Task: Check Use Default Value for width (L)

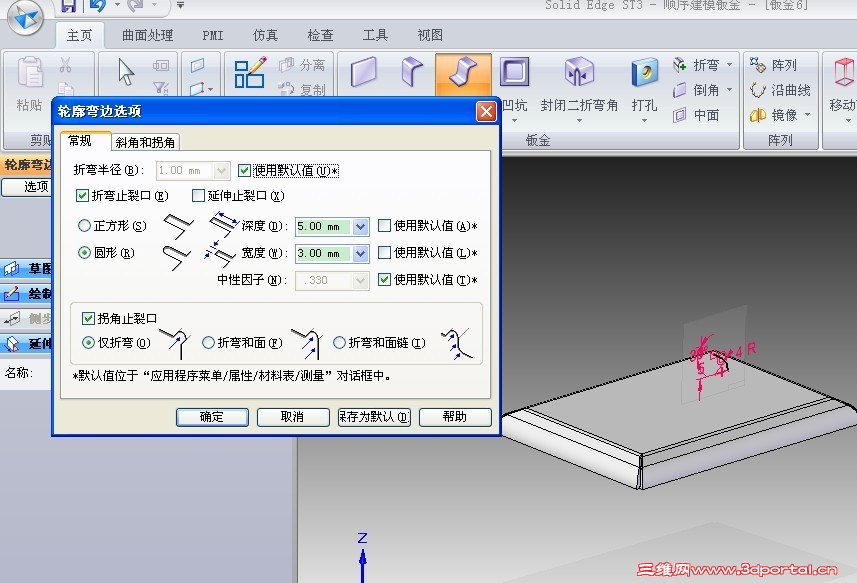Action: [384, 252]
